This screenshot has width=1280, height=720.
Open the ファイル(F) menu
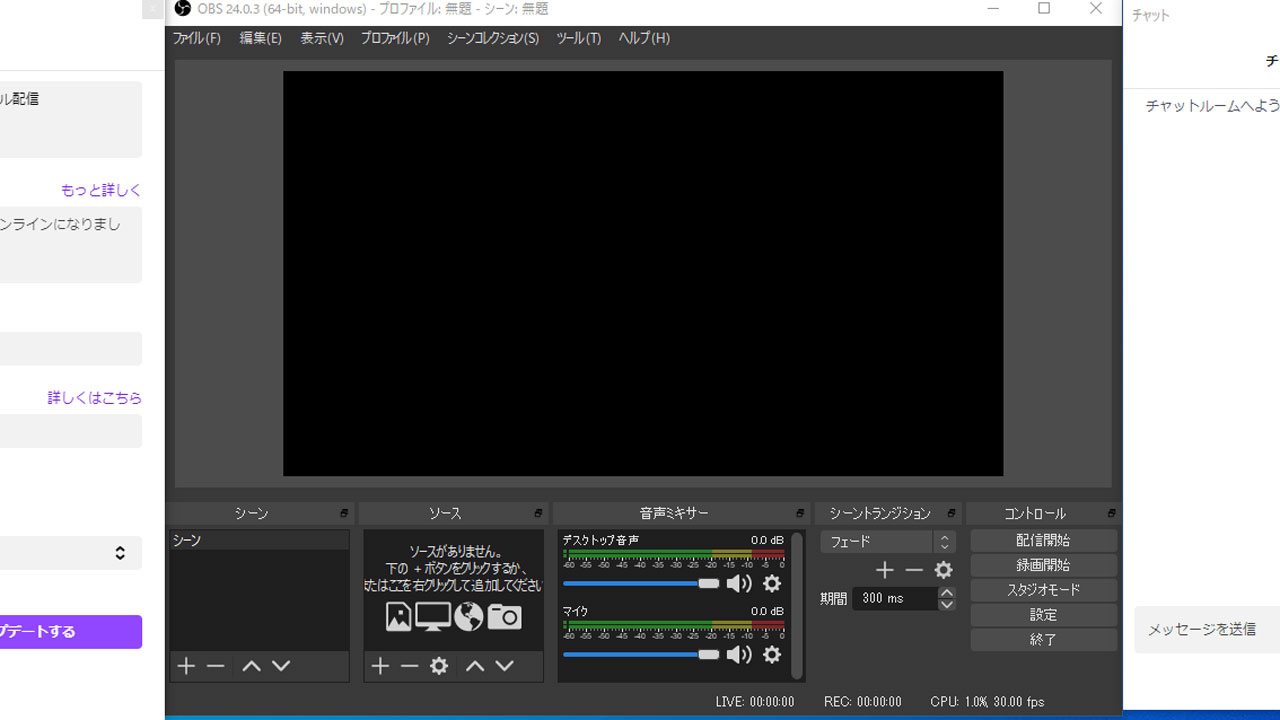pyautogui.click(x=196, y=38)
